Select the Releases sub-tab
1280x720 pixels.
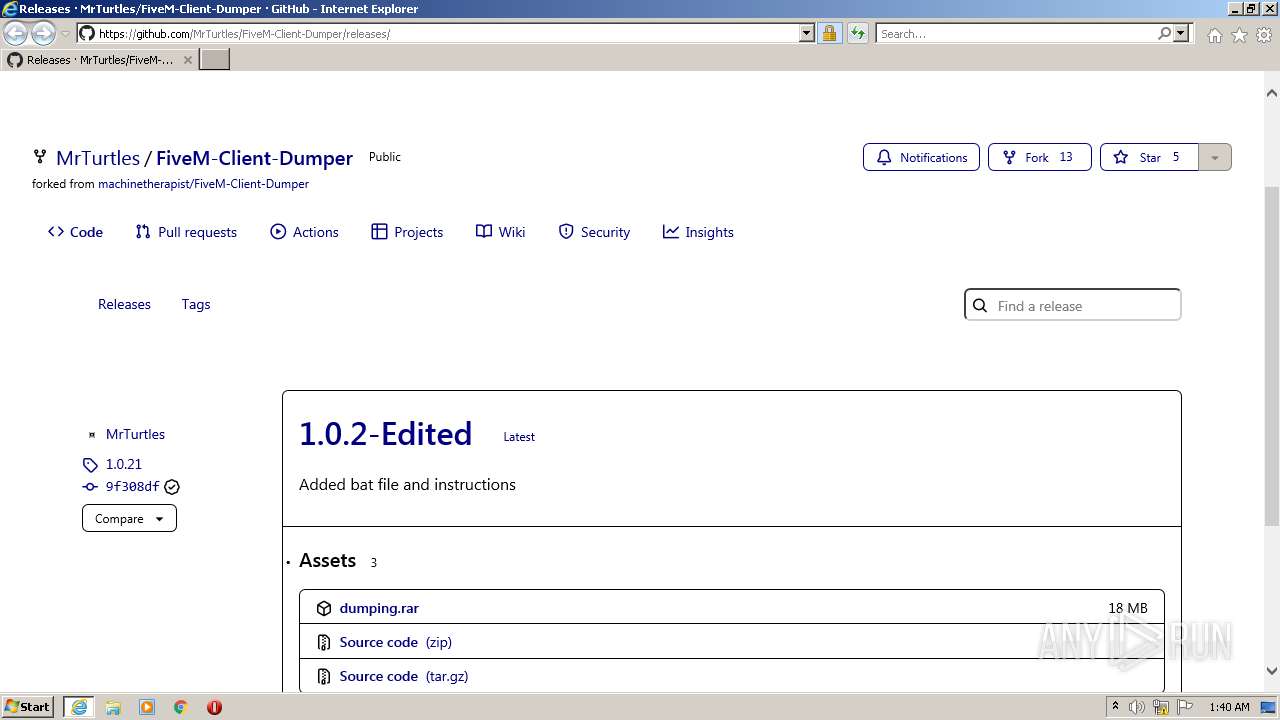[124, 304]
